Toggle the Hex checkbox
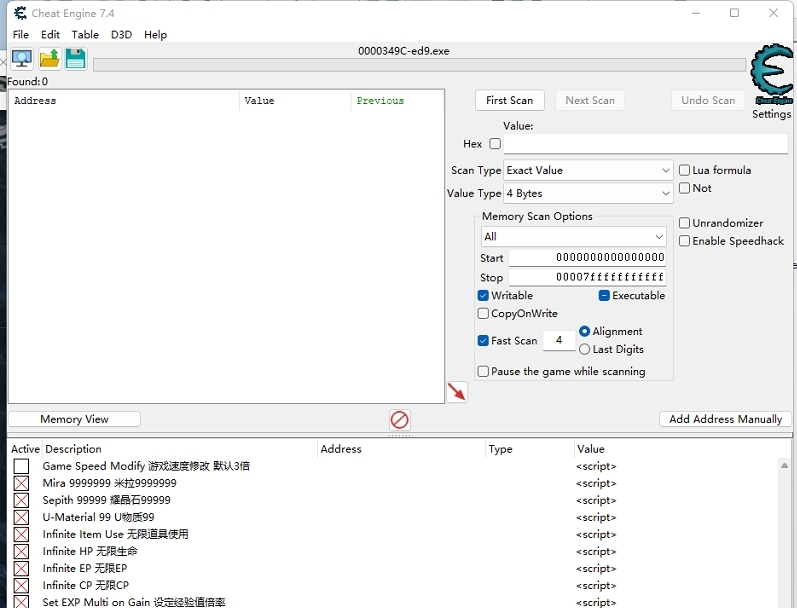 click(495, 144)
